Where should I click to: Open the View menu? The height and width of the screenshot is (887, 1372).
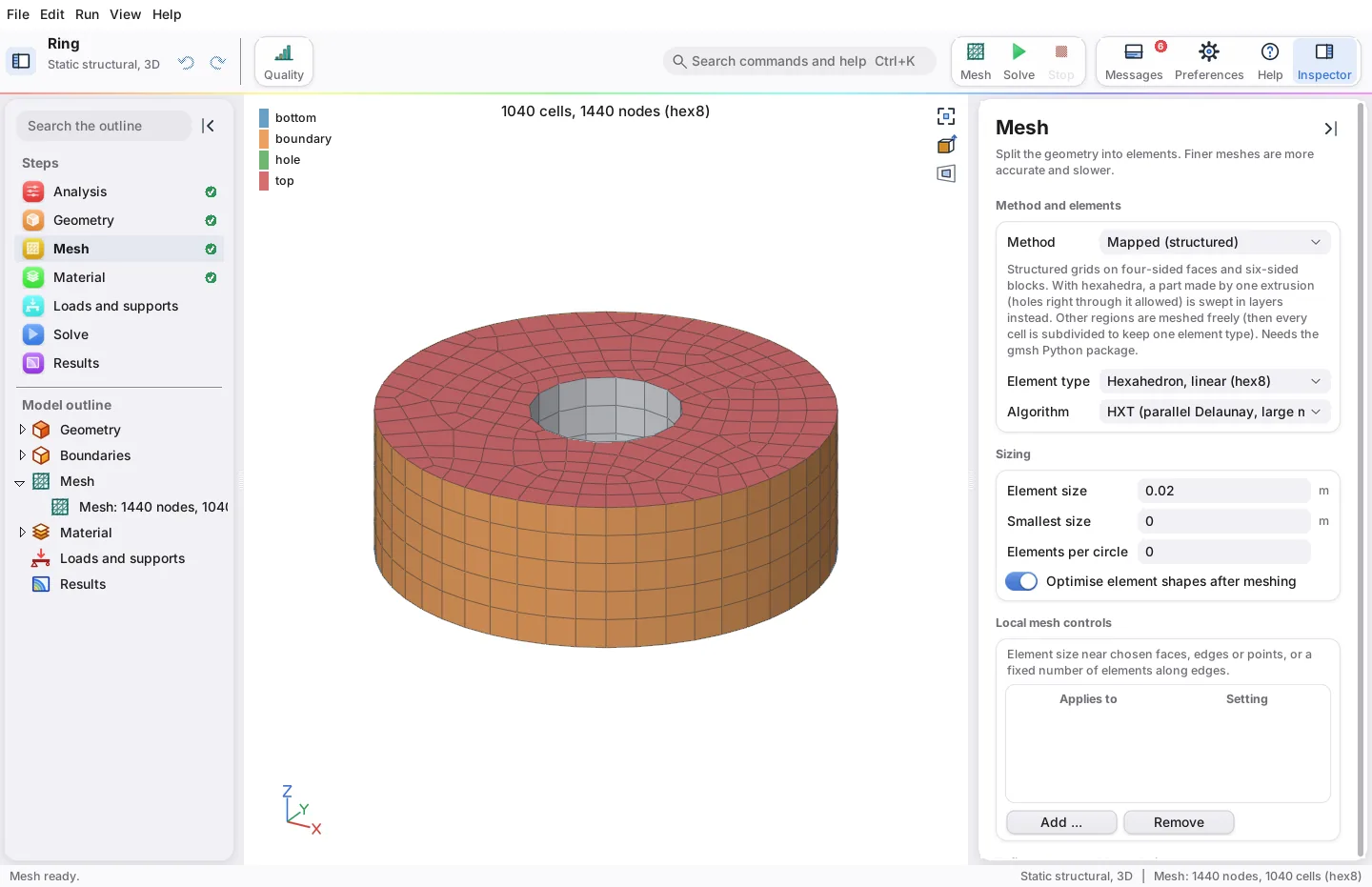click(x=125, y=14)
